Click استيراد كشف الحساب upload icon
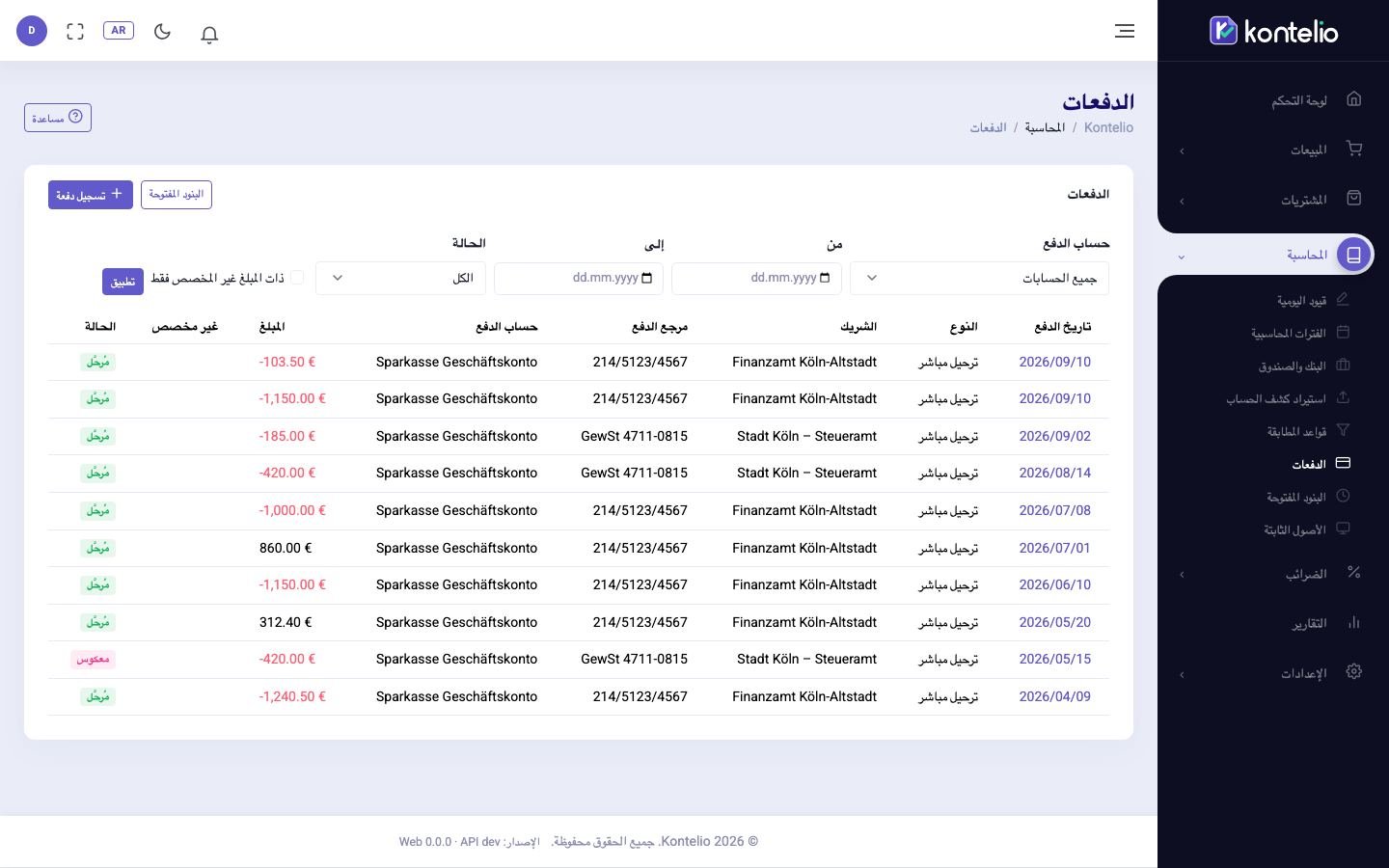 (1343, 397)
